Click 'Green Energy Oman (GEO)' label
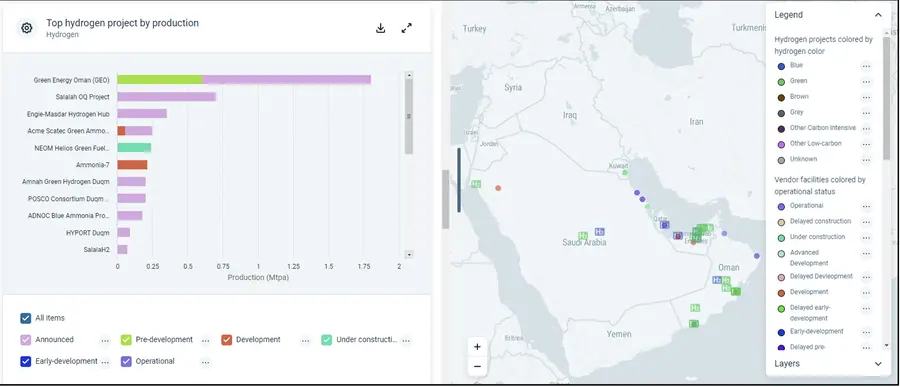Image resolution: width=900 pixels, height=387 pixels. (72, 80)
